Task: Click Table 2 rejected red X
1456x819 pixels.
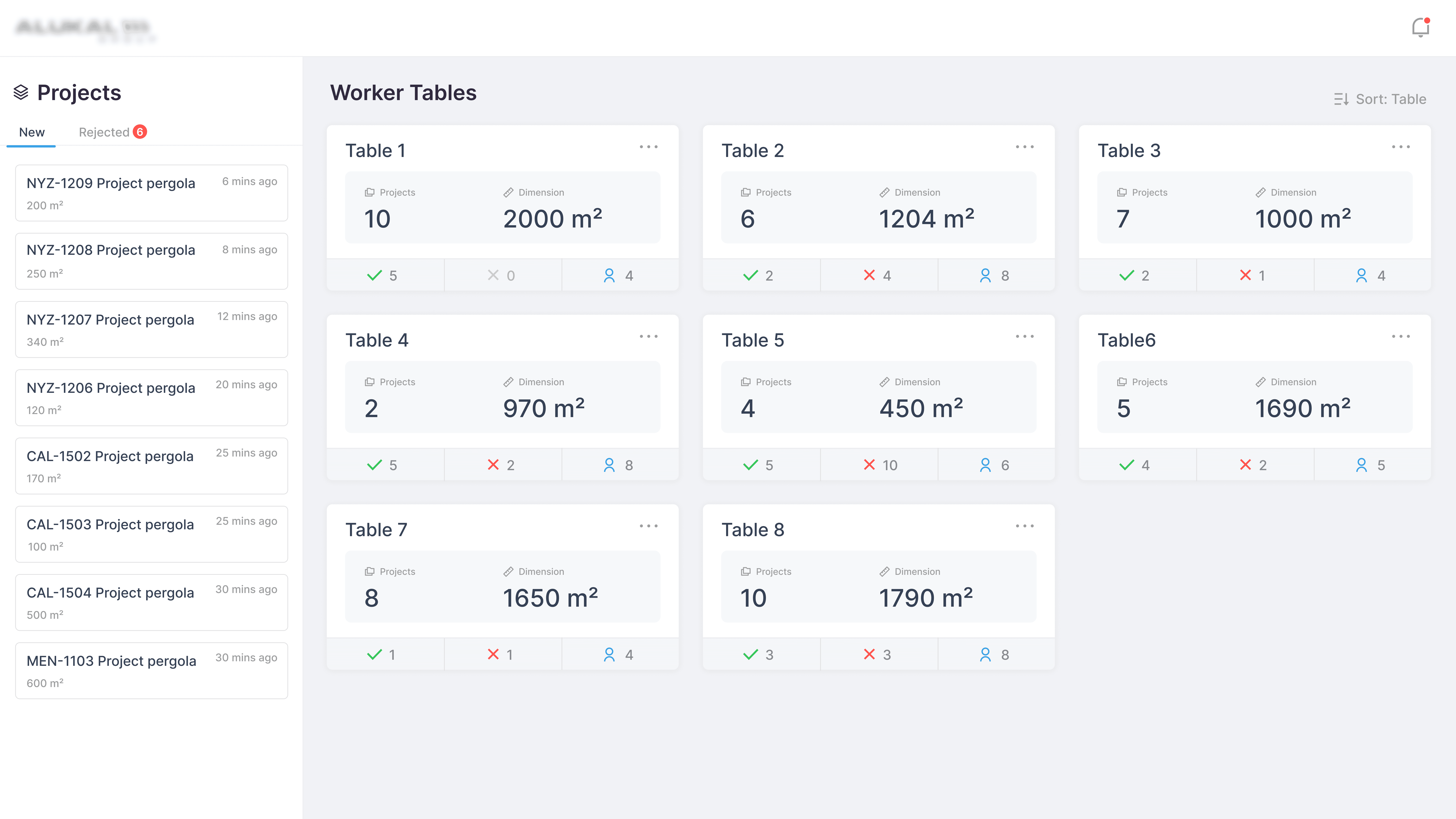Action: point(869,275)
